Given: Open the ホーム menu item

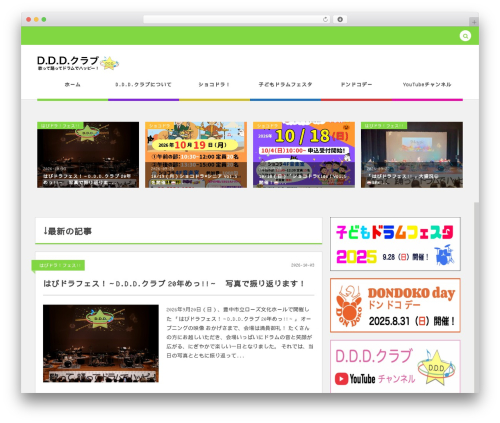Looking at the screenshot, I should coord(73,85).
